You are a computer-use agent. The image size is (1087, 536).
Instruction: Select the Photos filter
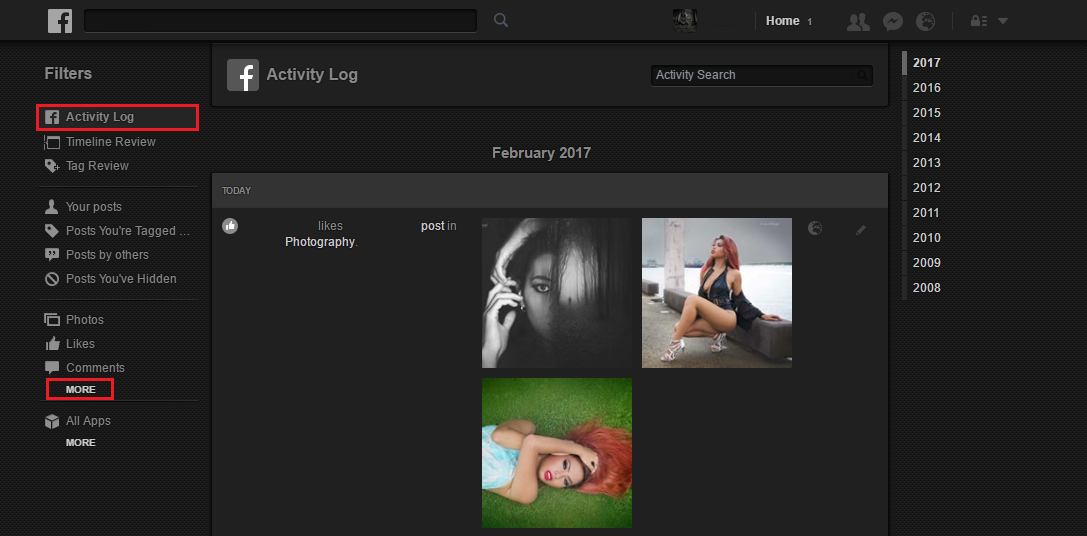74,320
